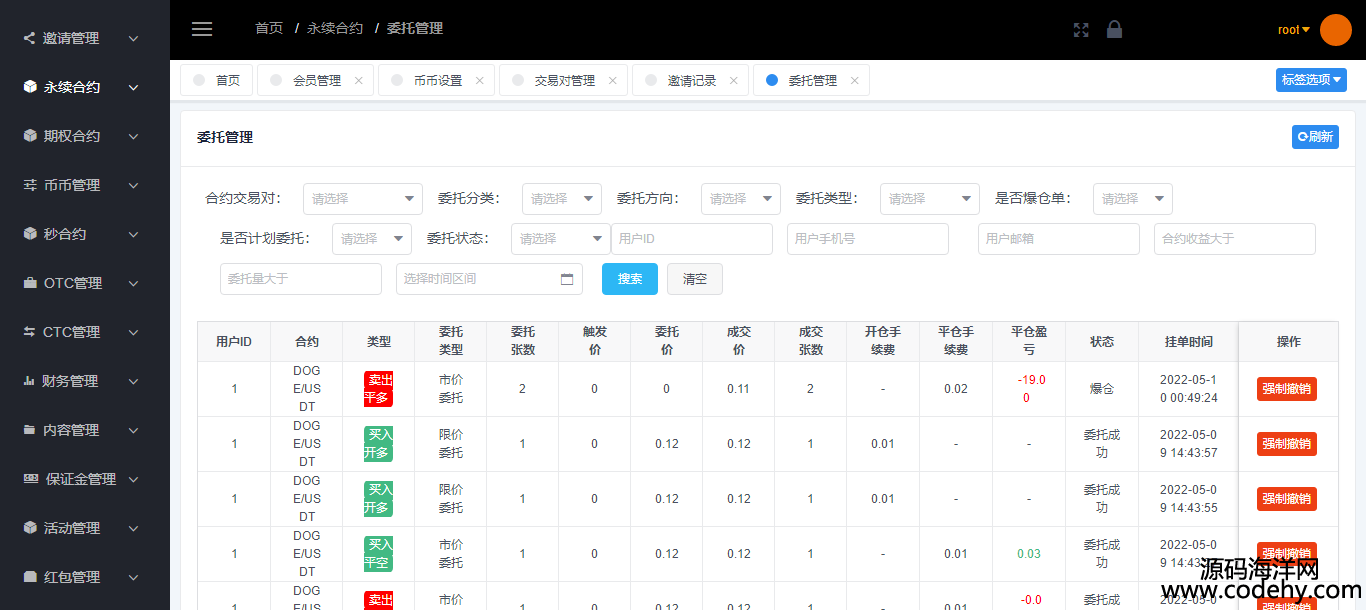The width and height of the screenshot is (1366, 610).
Task: Click 强制撤销 for order at 14:43:57
Action: tap(1287, 444)
